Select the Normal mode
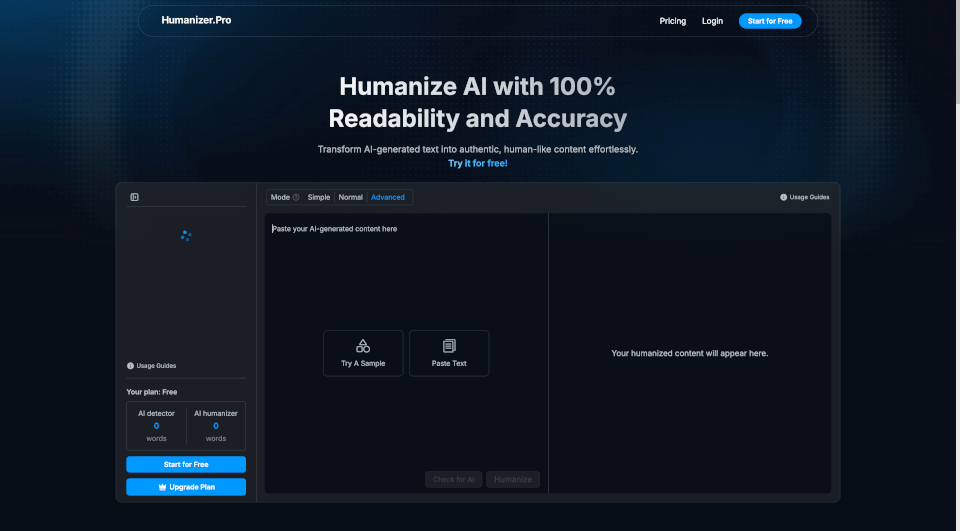 click(351, 197)
